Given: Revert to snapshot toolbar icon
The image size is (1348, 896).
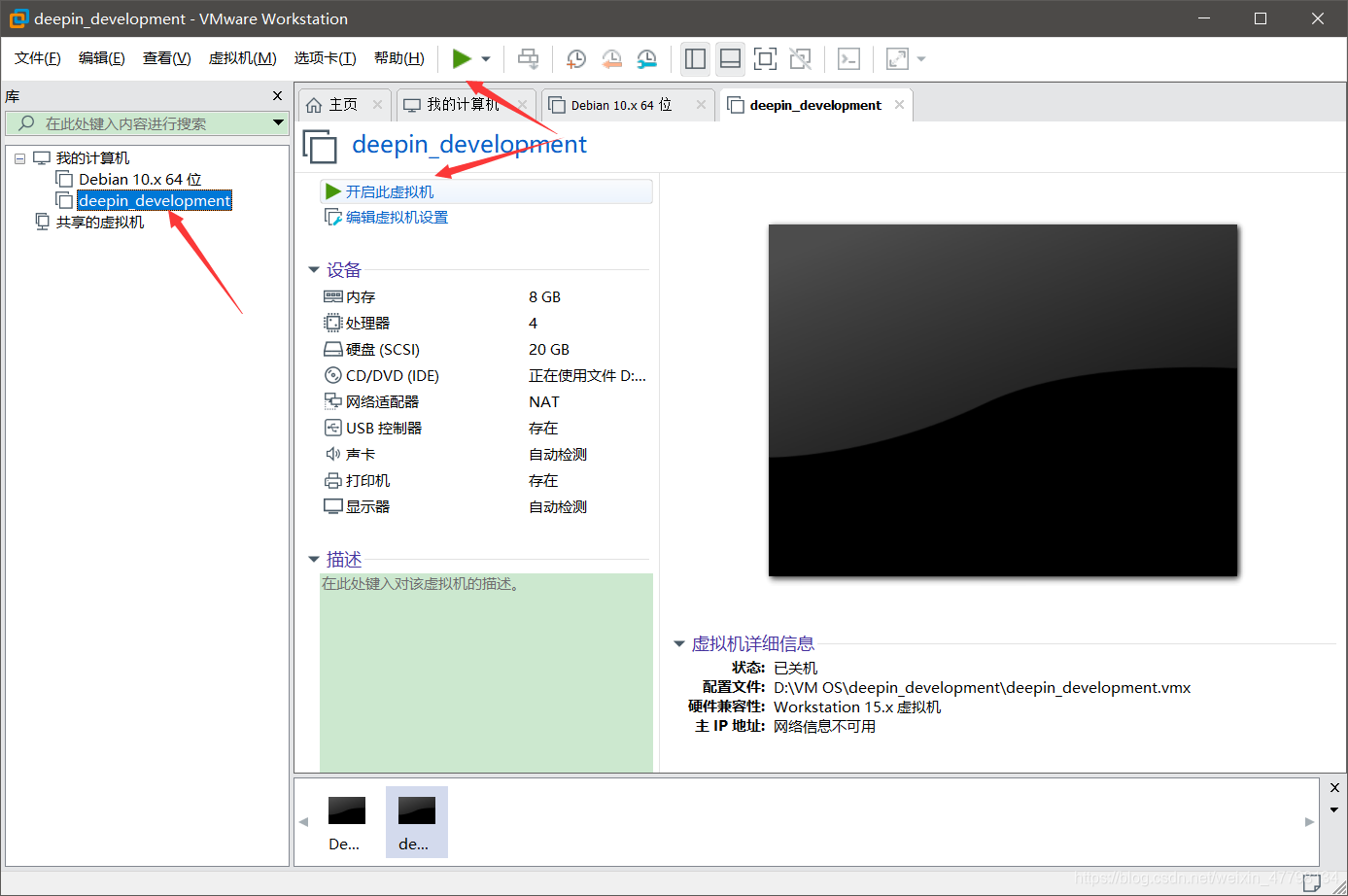Looking at the screenshot, I should coord(611,59).
